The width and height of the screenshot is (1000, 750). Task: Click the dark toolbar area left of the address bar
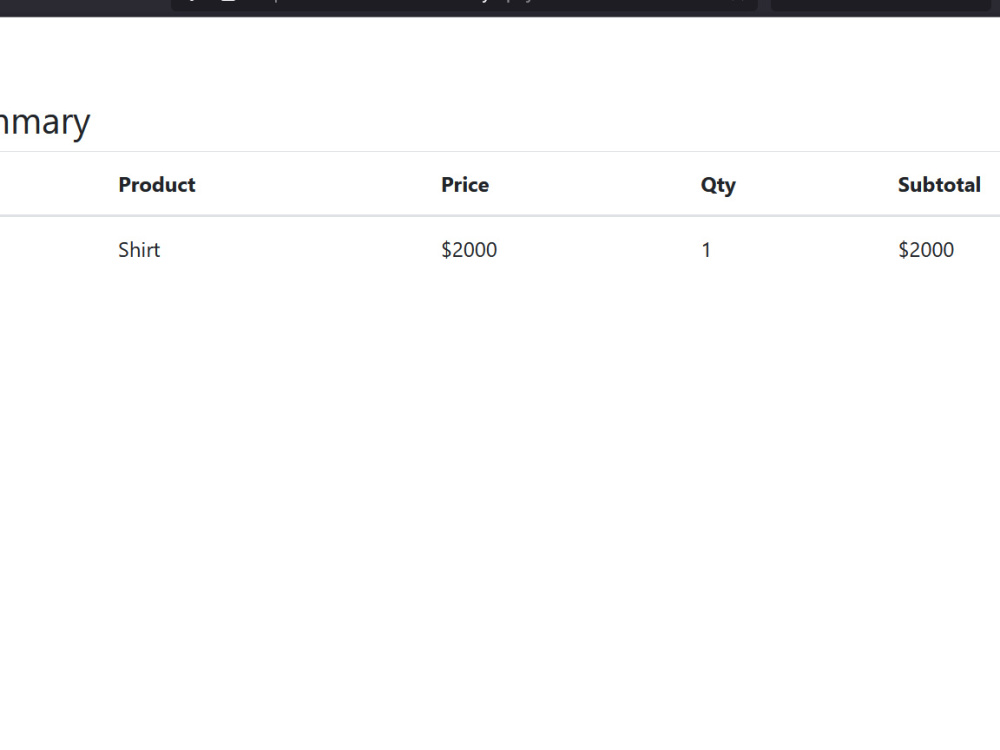tap(85, 6)
